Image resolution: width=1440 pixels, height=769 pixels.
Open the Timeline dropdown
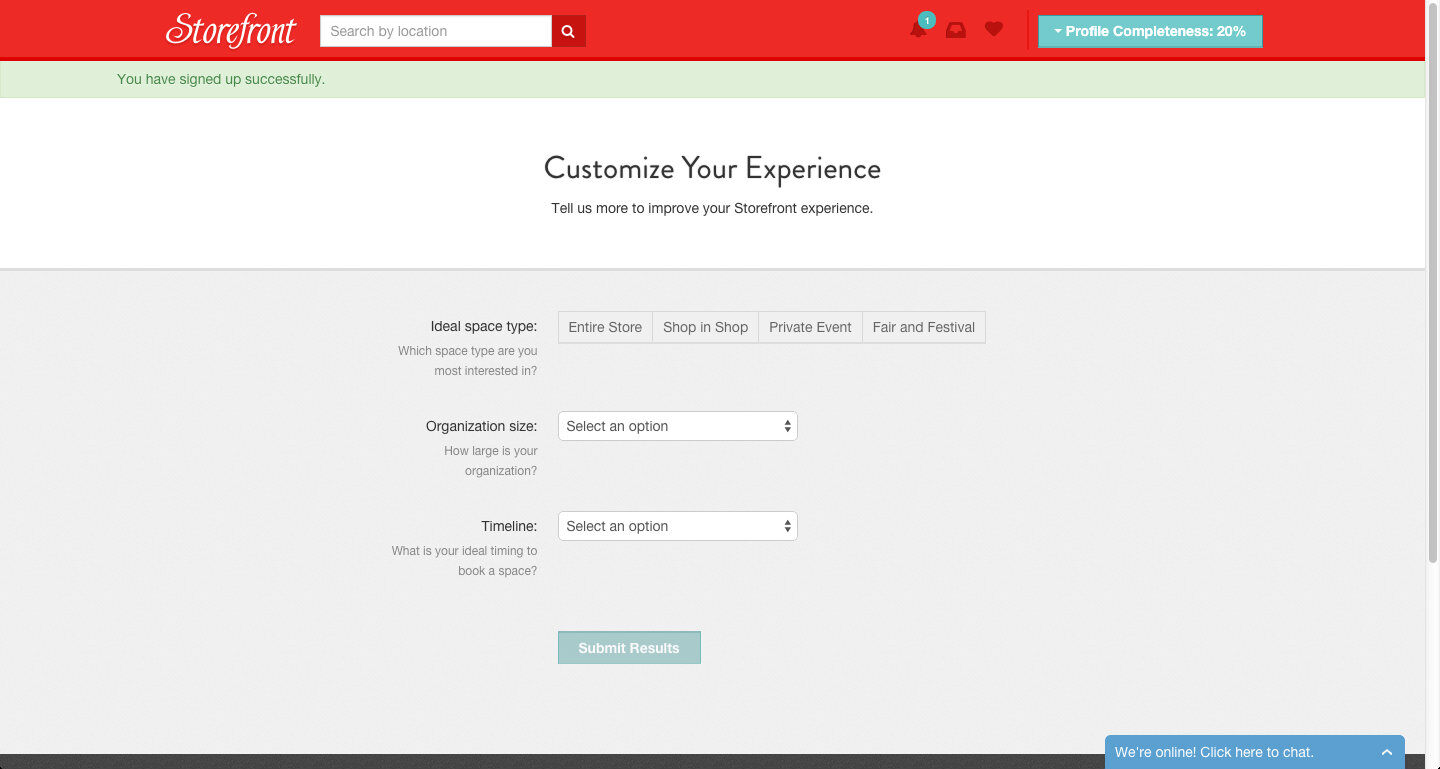pyautogui.click(x=677, y=526)
